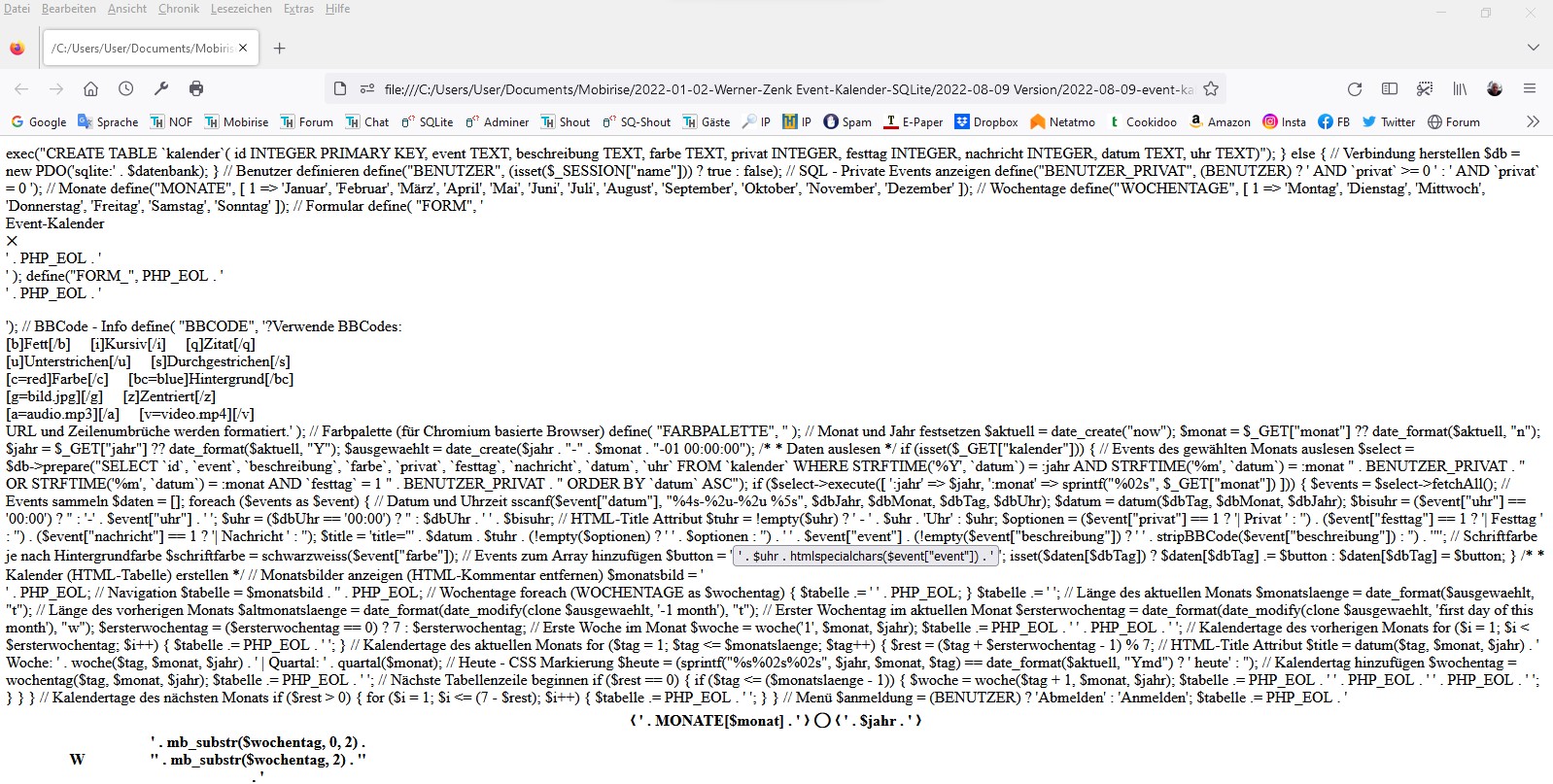The height and width of the screenshot is (784, 1553).
Task: Open the Google bookmark
Action: 39,122
